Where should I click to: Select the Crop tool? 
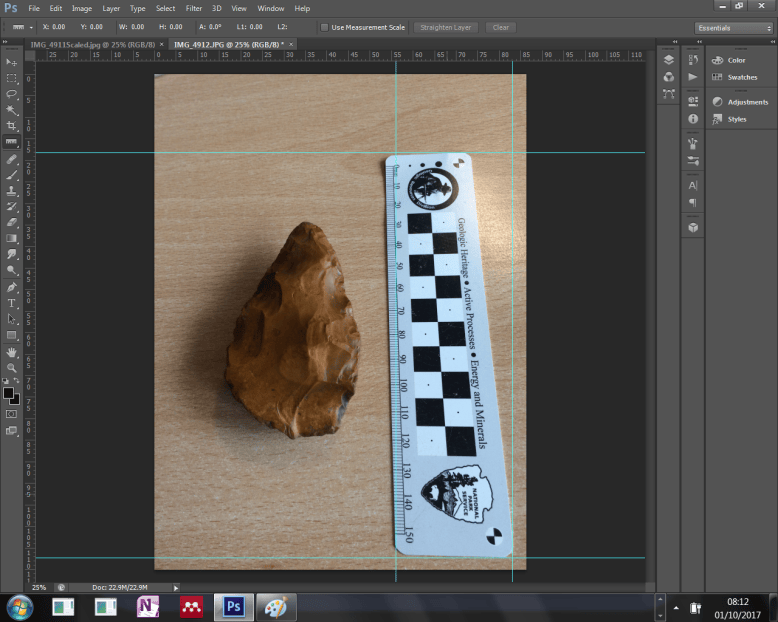tap(11, 126)
